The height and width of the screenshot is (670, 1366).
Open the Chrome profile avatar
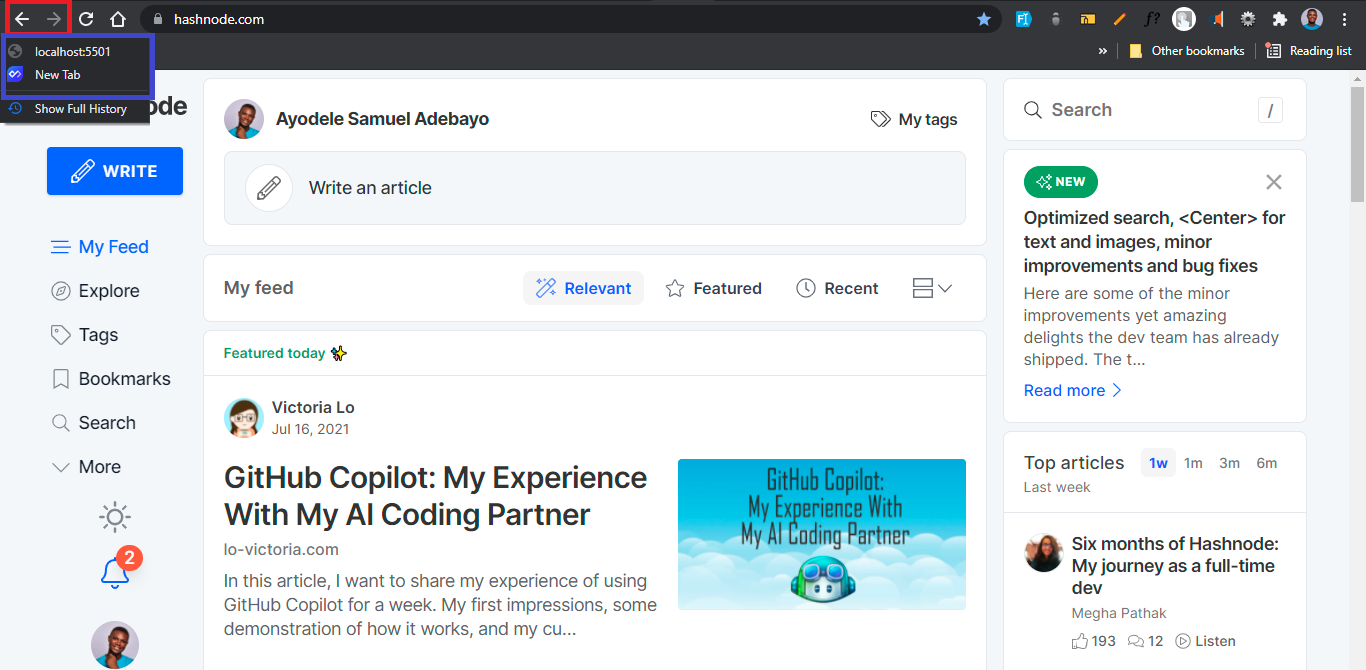point(1312,19)
